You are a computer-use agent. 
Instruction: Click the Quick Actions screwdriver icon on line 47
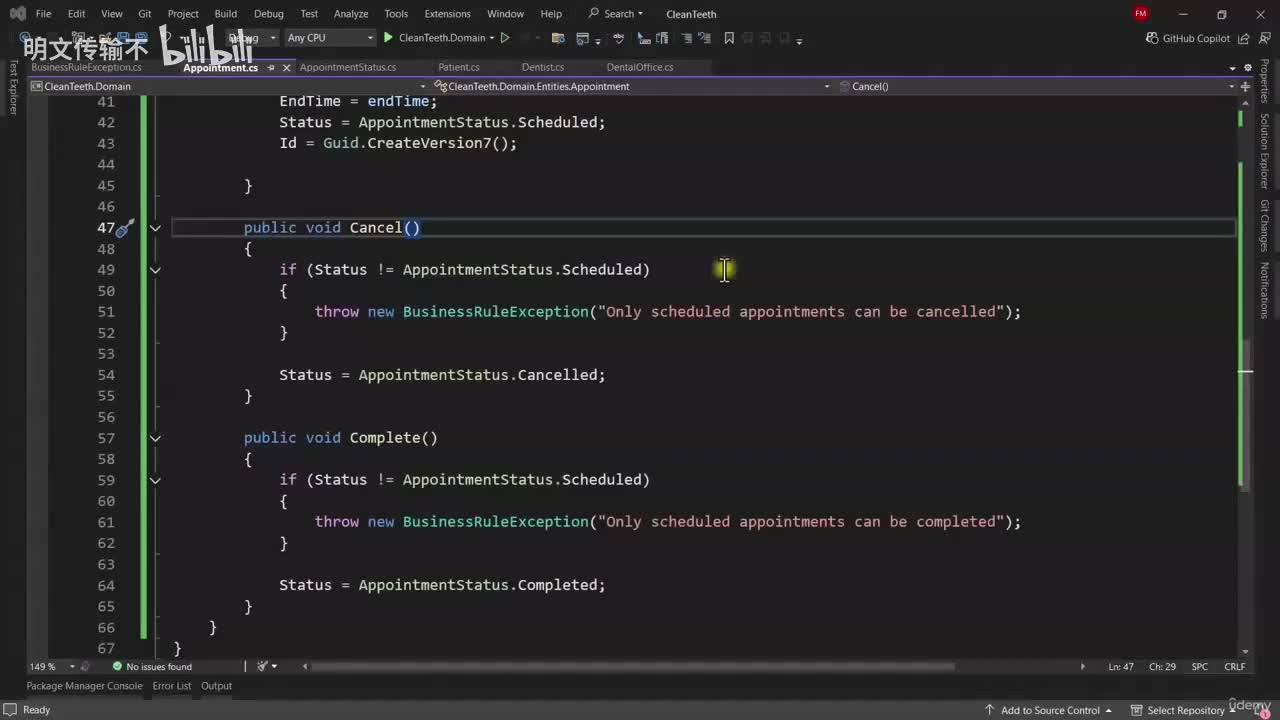tap(124, 228)
